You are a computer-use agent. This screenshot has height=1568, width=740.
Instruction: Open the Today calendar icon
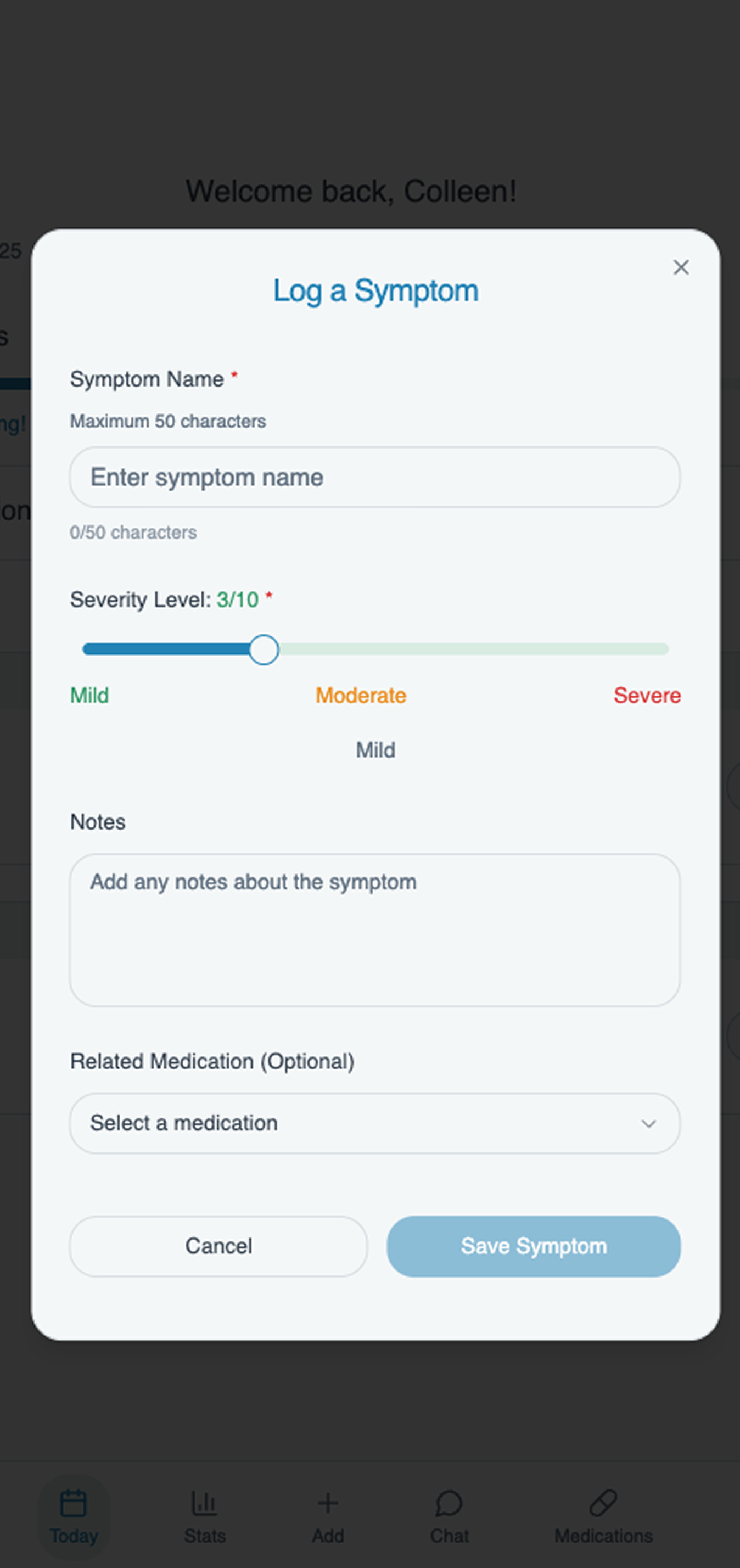coord(74,1503)
